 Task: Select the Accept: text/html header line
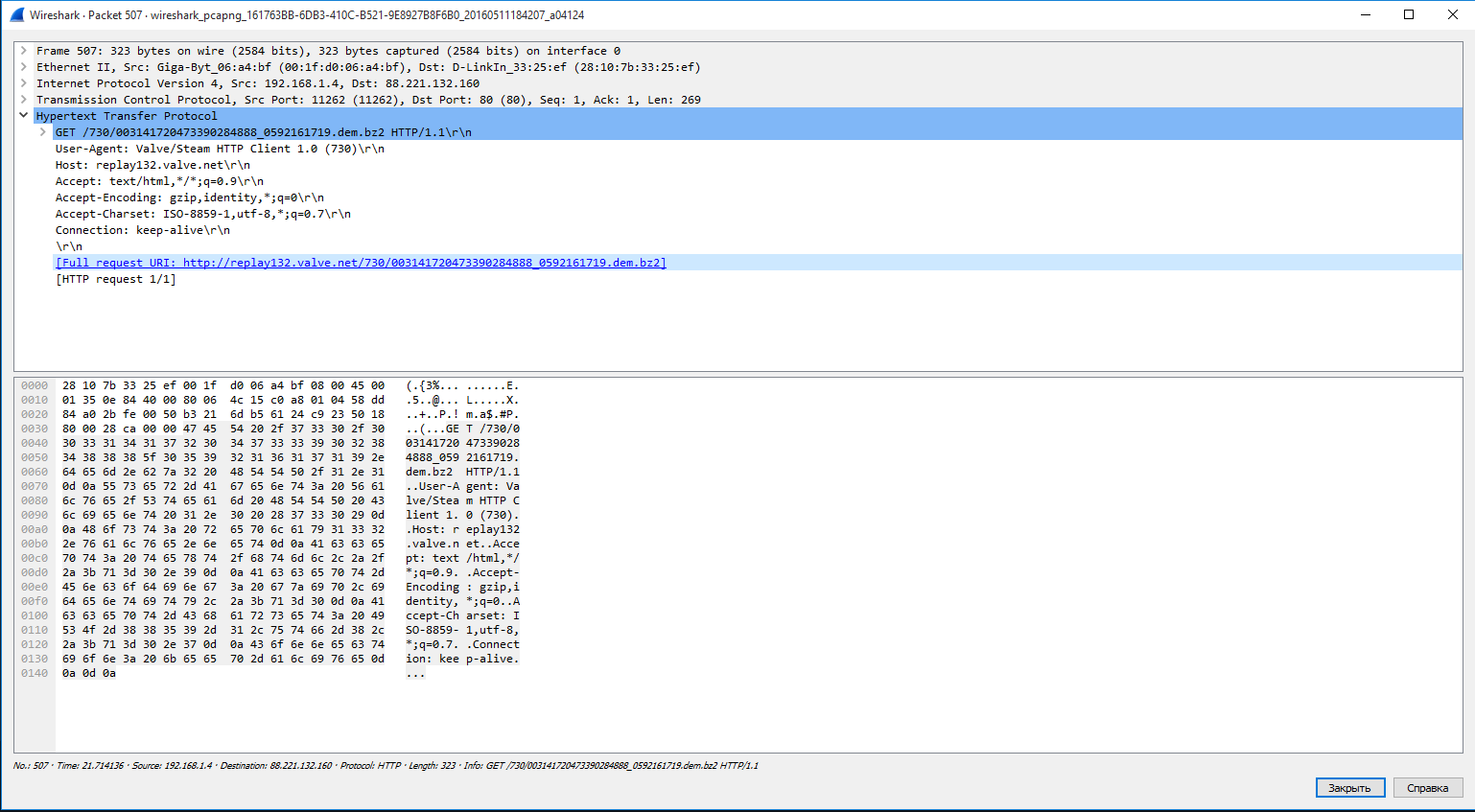point(159,181)
